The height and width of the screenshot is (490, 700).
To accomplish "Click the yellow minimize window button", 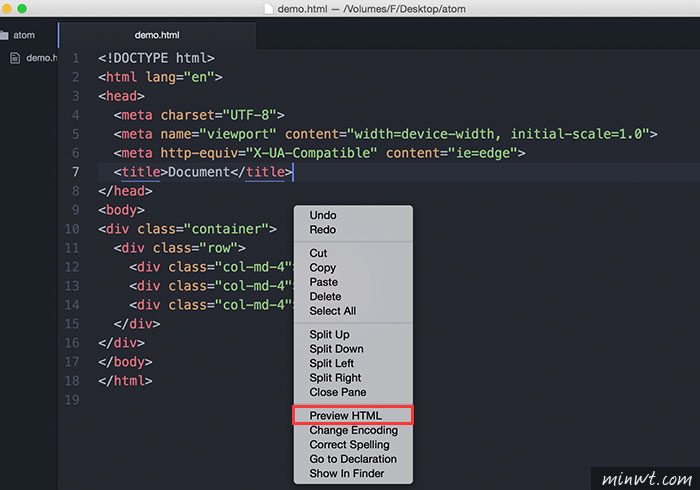I will [6, 8].
